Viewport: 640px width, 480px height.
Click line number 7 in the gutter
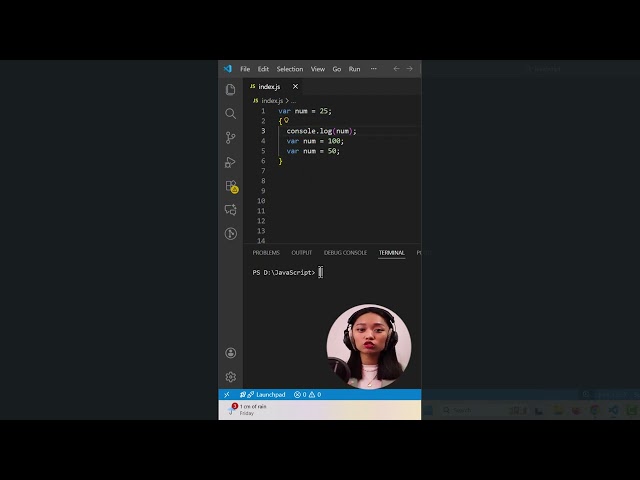[x=263, y=171]
